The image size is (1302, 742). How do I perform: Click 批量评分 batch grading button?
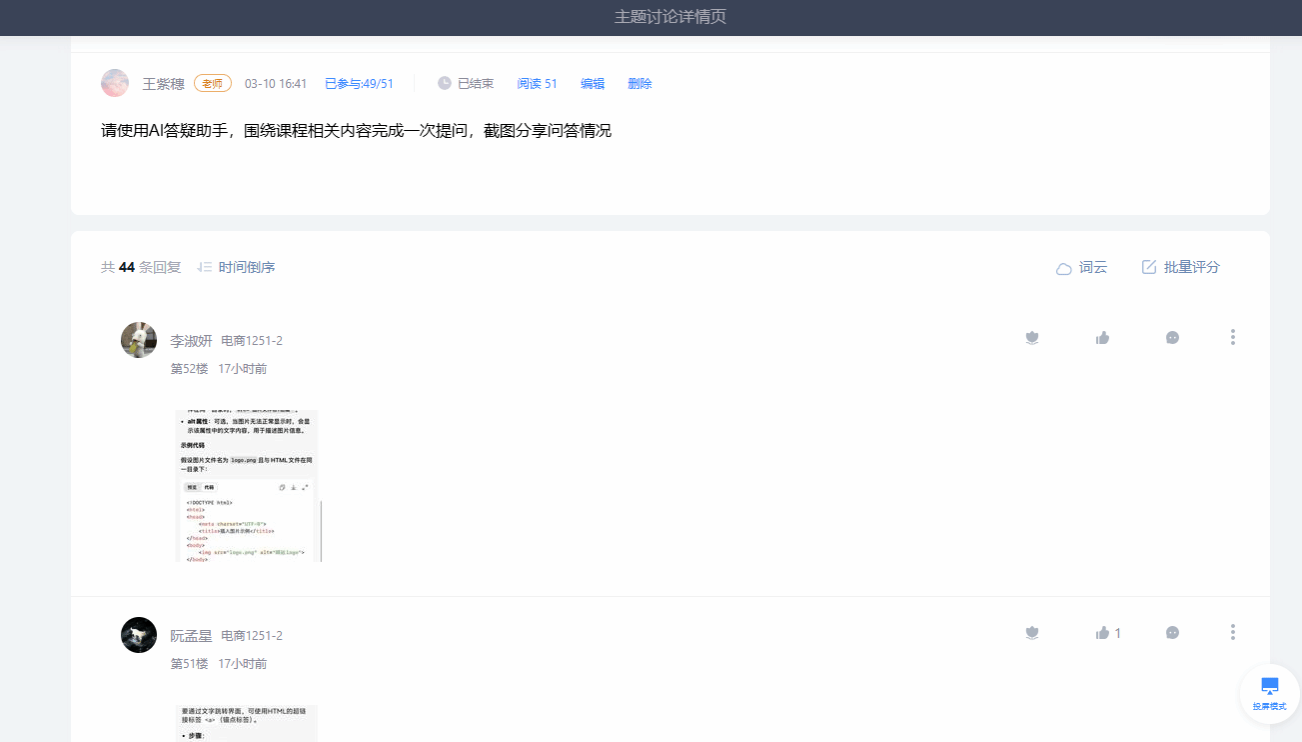click(1181, 268)
